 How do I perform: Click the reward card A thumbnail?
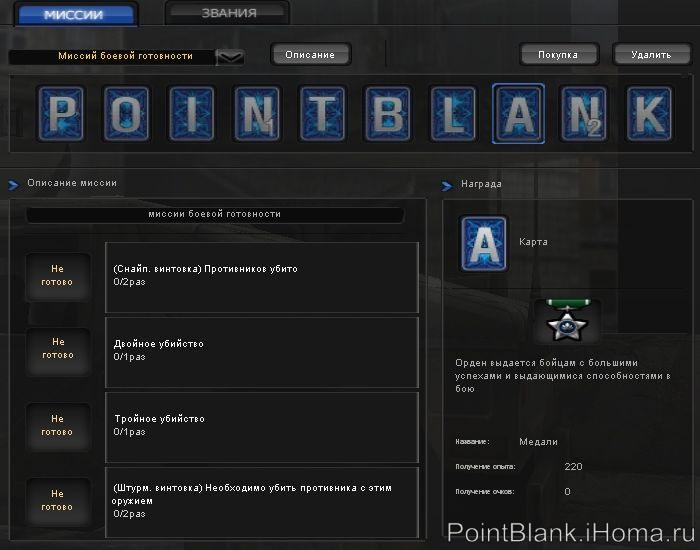[x=483, y=243]
